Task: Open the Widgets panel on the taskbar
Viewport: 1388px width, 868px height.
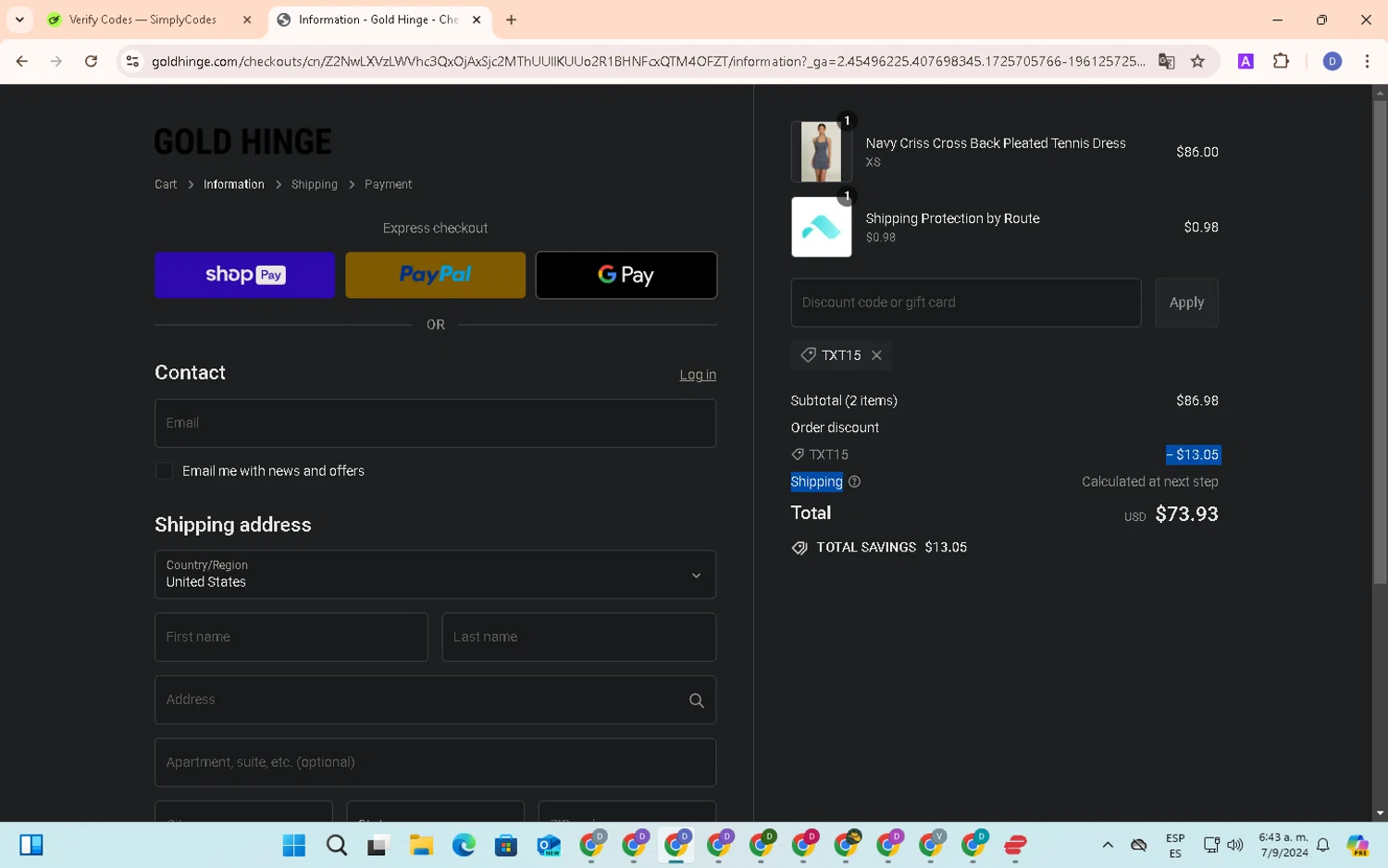Action: 31,845
